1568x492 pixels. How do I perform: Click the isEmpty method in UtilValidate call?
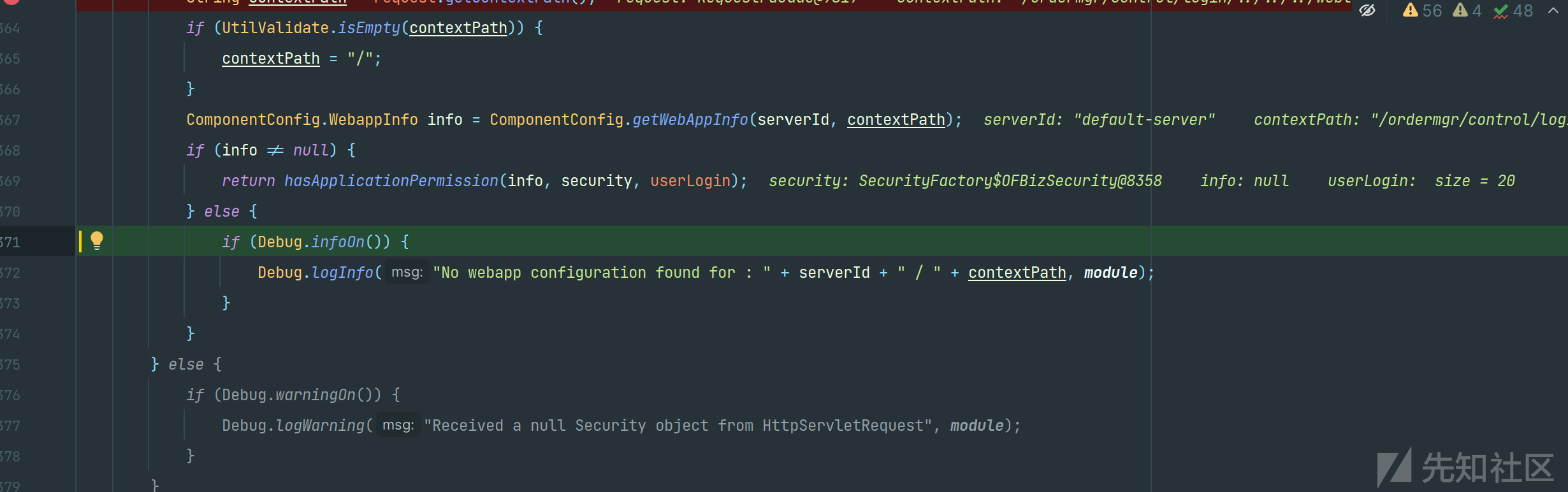368,28
